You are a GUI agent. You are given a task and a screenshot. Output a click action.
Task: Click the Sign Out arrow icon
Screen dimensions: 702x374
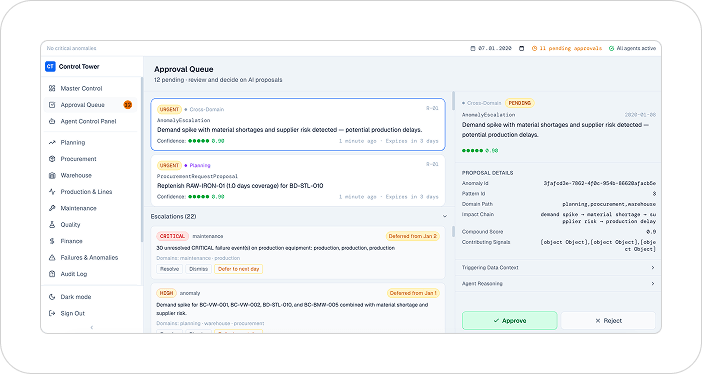52,314
